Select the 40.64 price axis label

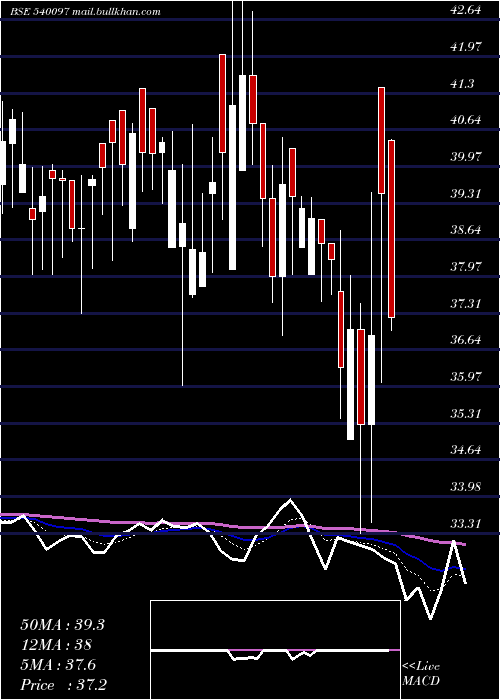click(466, 120)
